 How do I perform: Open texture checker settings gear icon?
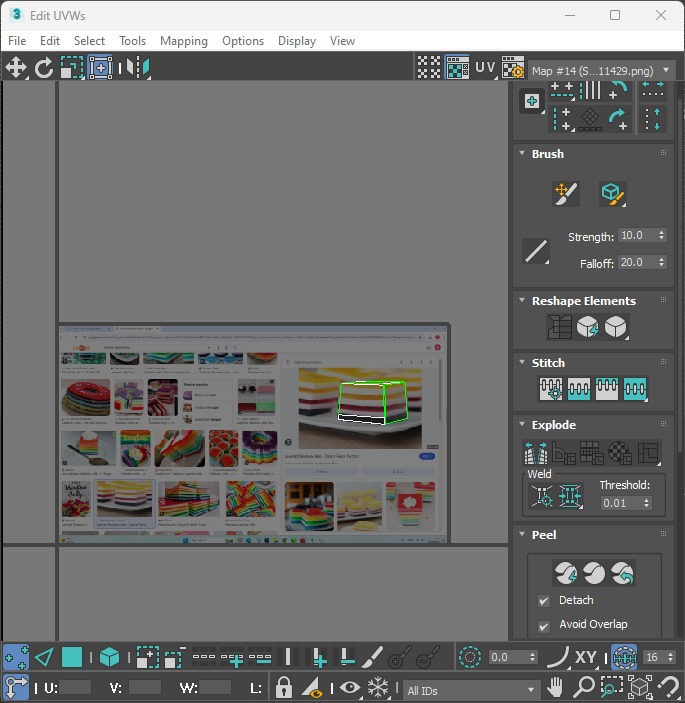coord(513,68)
